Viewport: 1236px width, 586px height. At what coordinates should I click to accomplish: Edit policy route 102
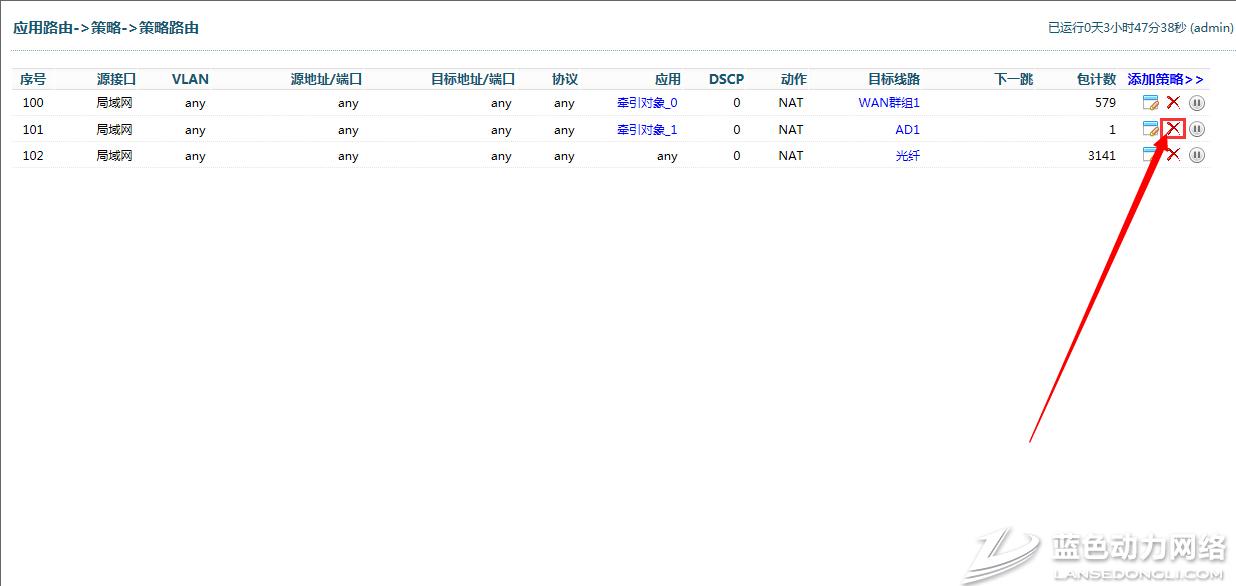click(x=1151, y=155)
